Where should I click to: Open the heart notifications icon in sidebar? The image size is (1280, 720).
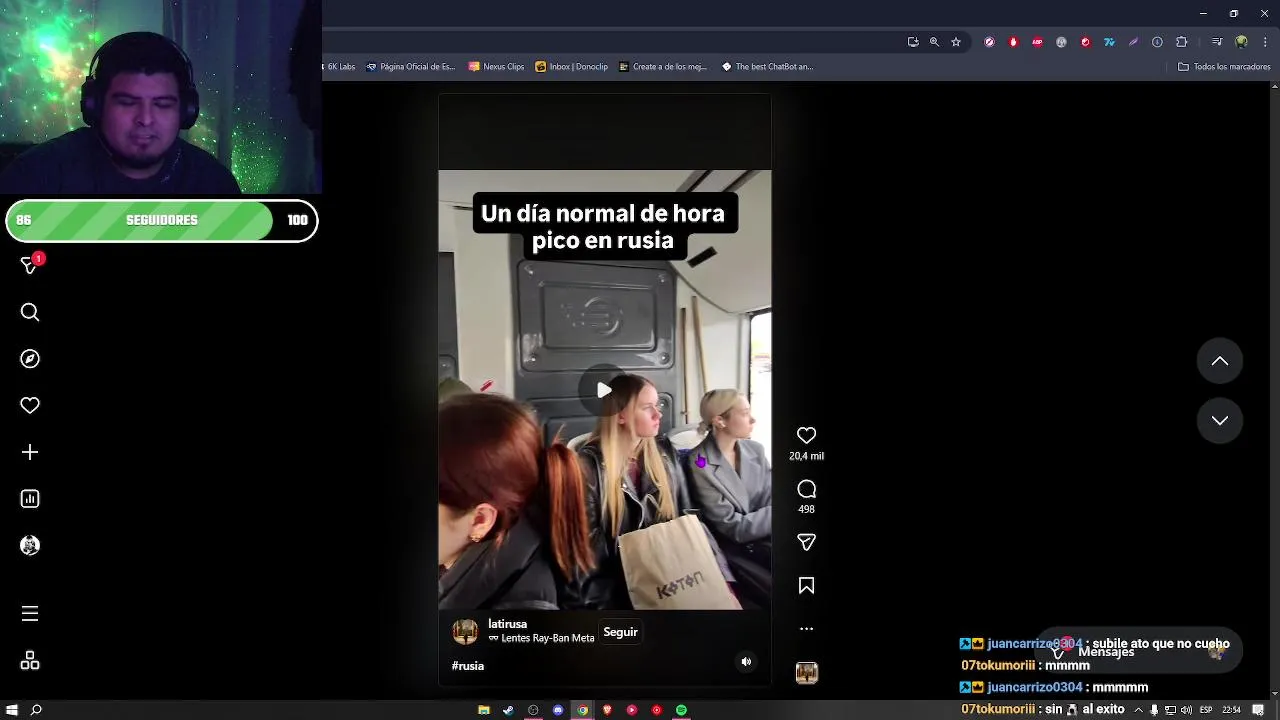pyautogui.click(x=30, y=405)
